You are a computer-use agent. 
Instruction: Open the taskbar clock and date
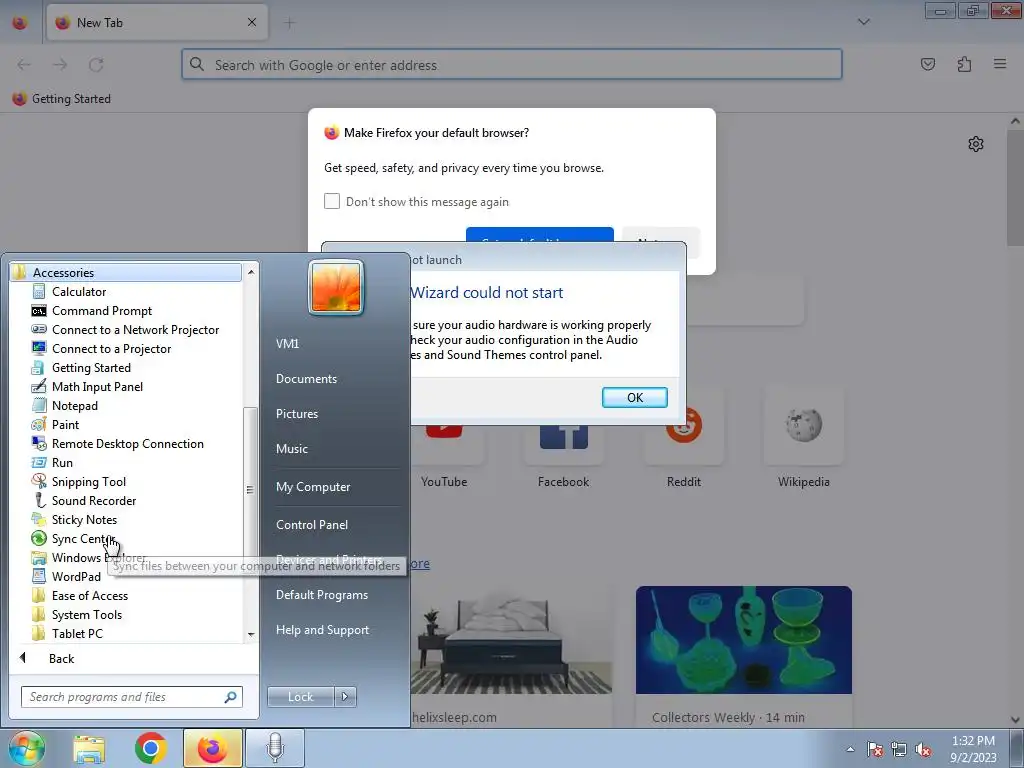[973, 749]
